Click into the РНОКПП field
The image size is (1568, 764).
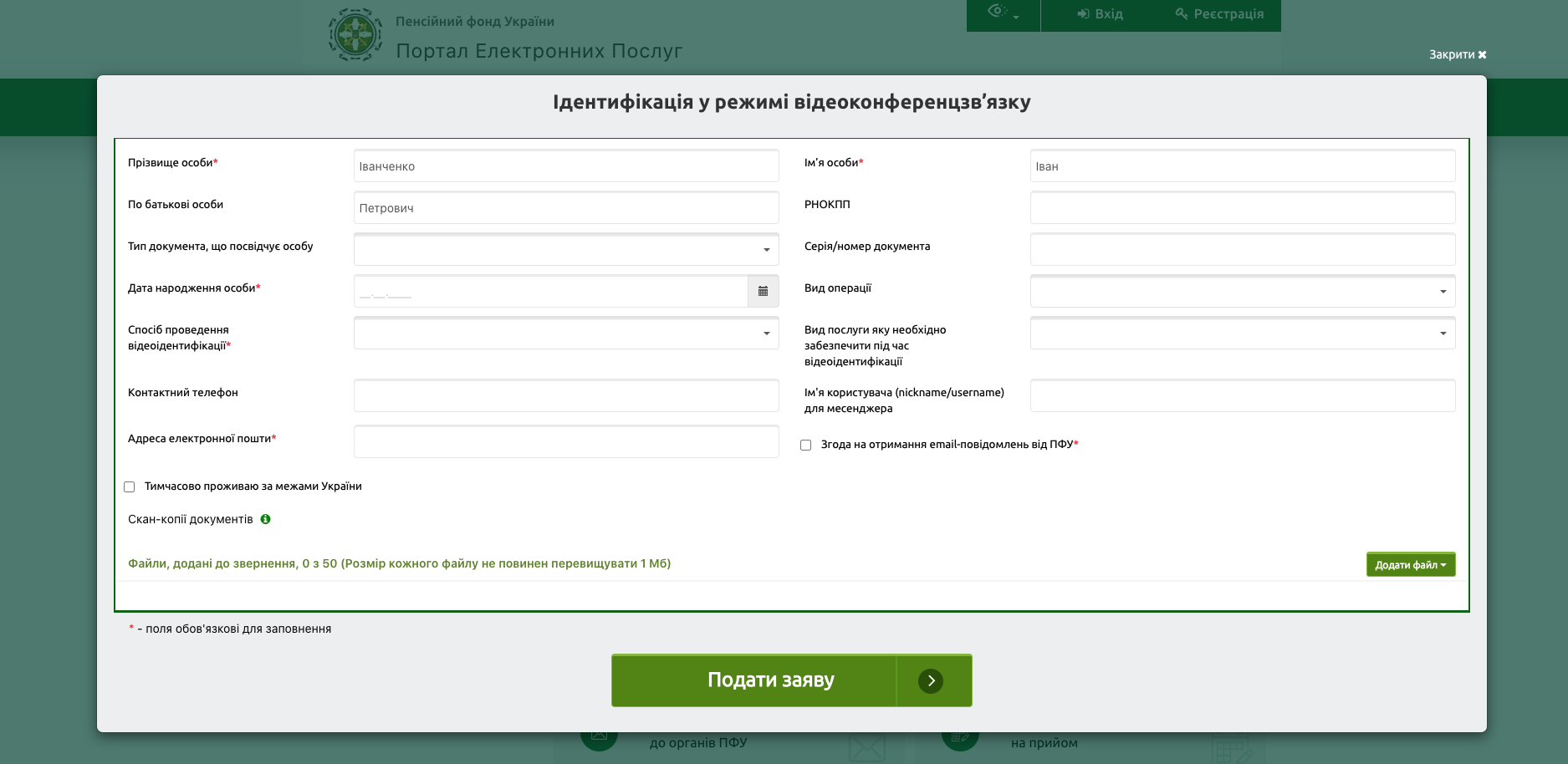coord(1242,208)
